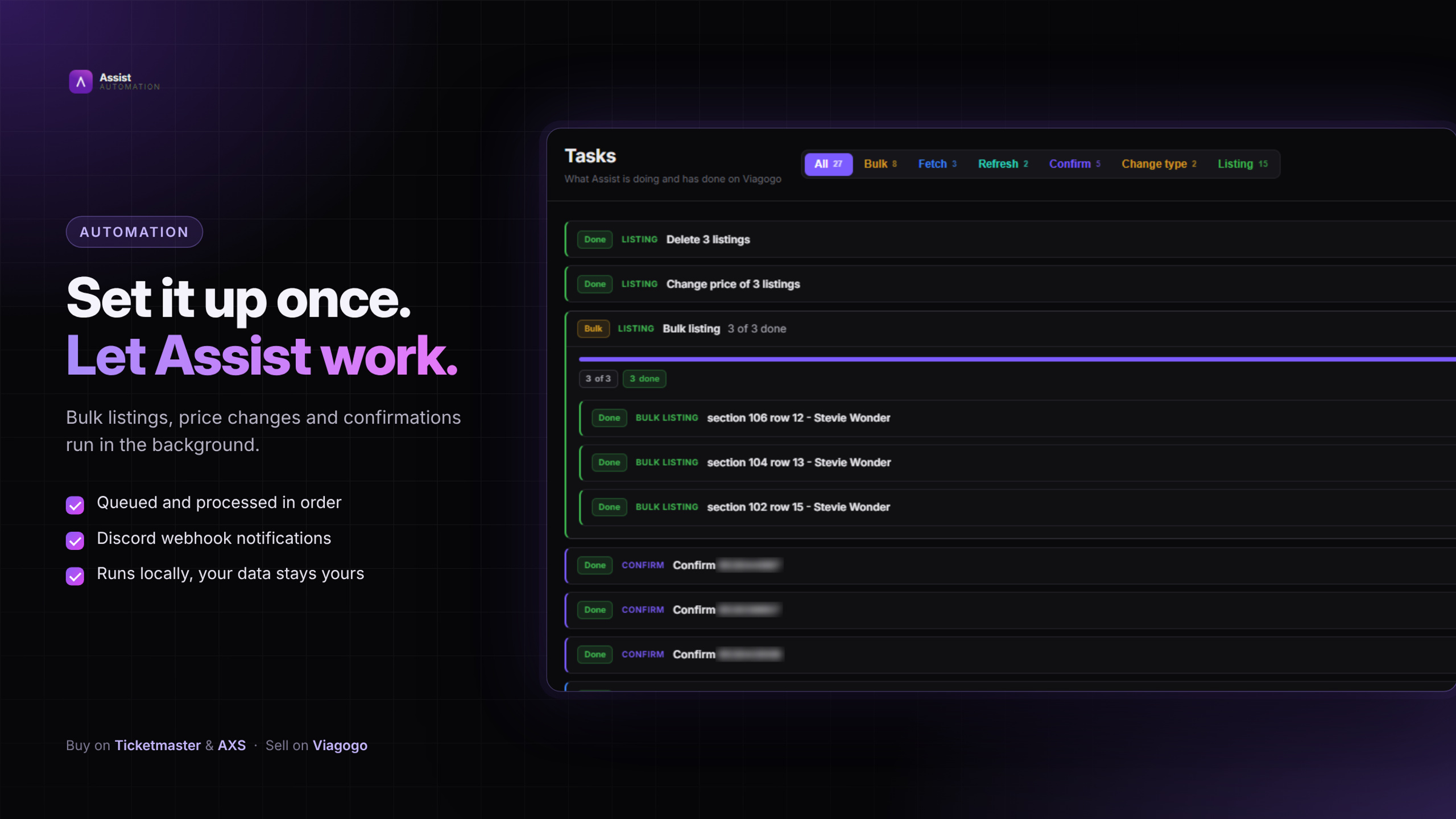The image size is (1456, 819).
Task: Select section 104 row 13 Stevie Wonder
Action: (x=1017, y=462)
